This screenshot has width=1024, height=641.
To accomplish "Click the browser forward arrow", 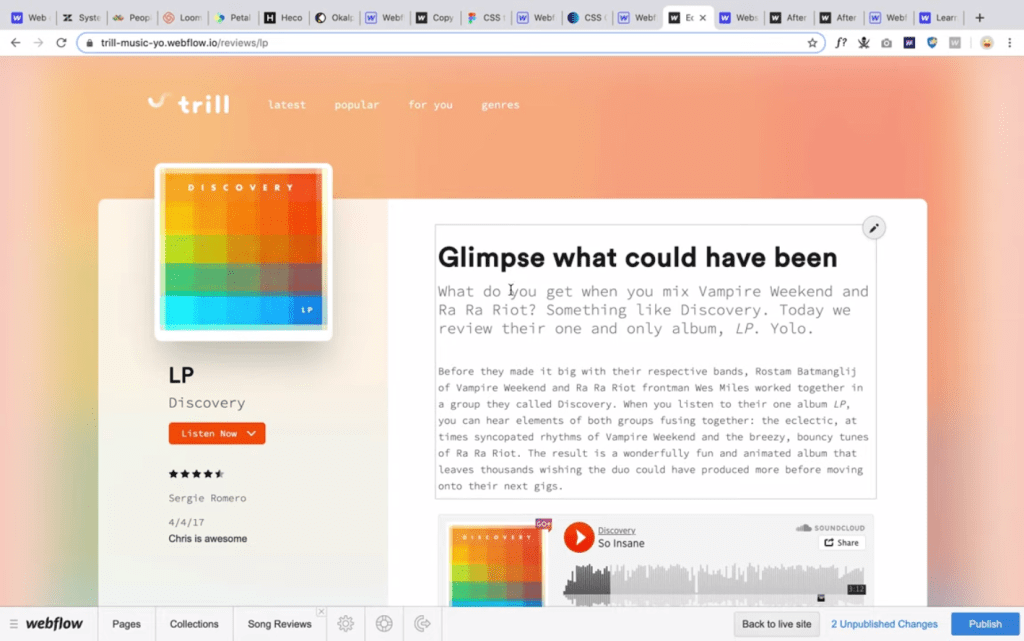I will click(39, 43).
